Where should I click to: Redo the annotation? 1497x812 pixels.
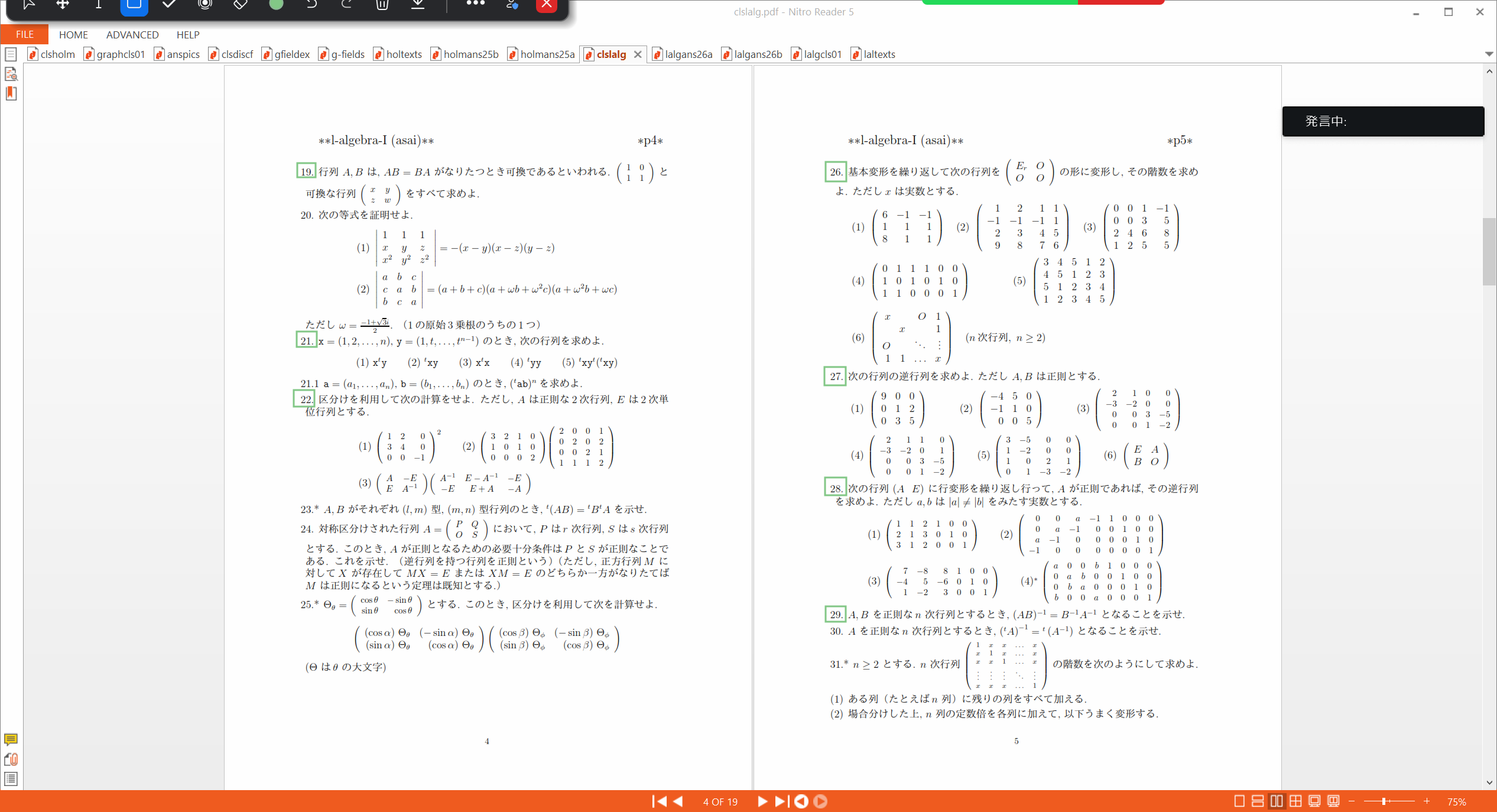pos(347,5)
